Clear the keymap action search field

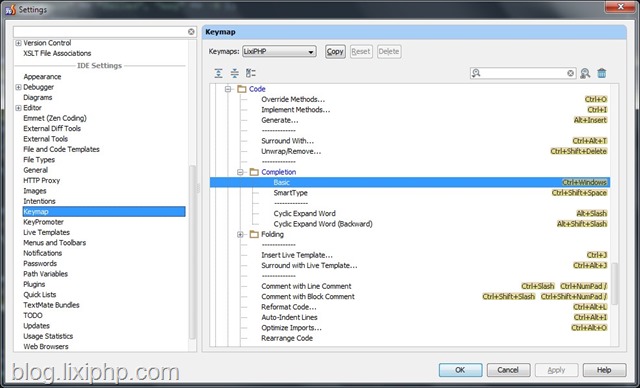pos(571,73)
